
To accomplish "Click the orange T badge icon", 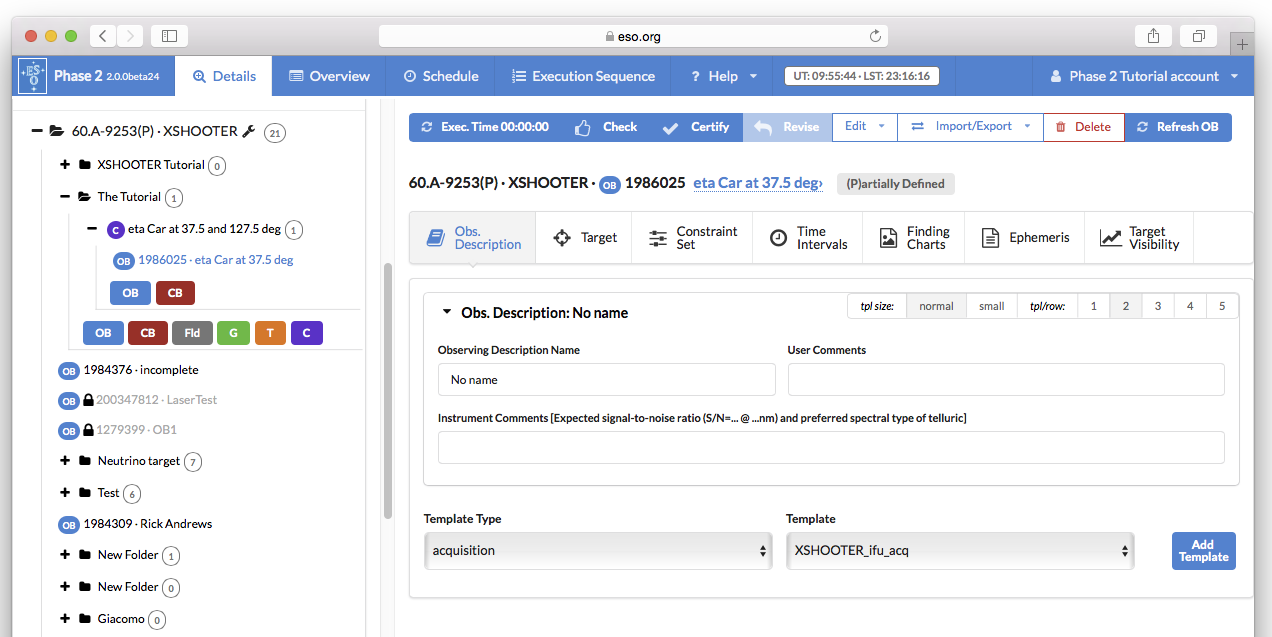I will tap(269, 333).
